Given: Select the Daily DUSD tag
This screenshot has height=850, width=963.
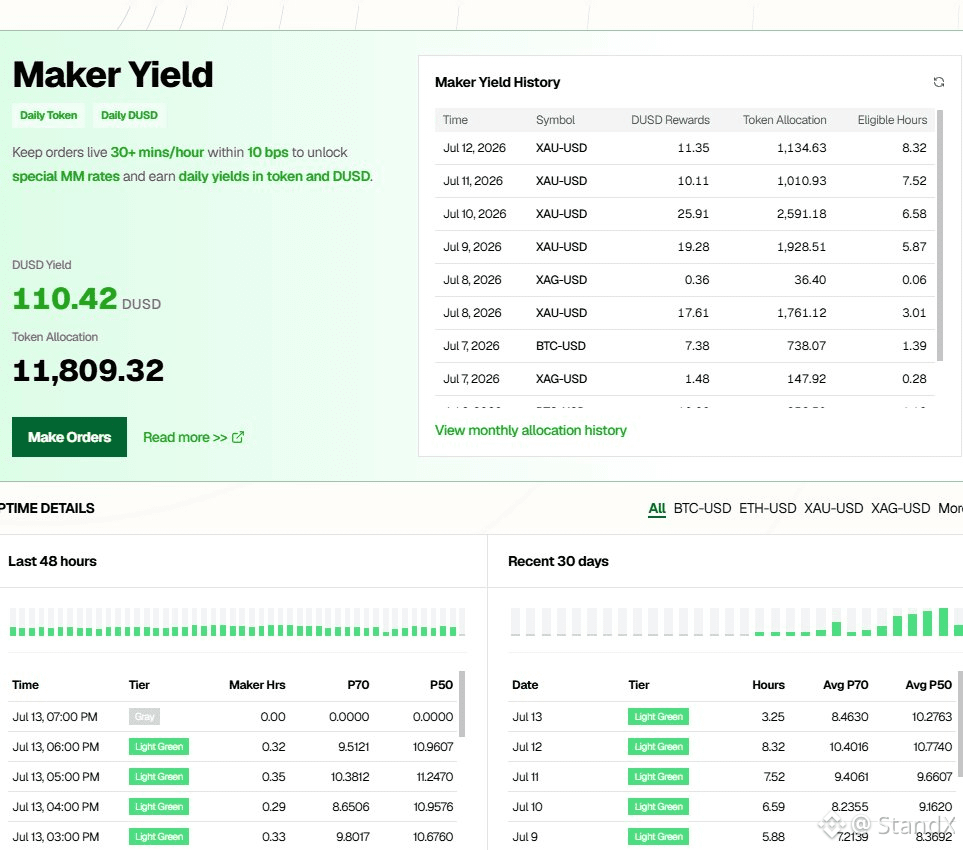Looking at the screenshot, I should coord(129,115).
